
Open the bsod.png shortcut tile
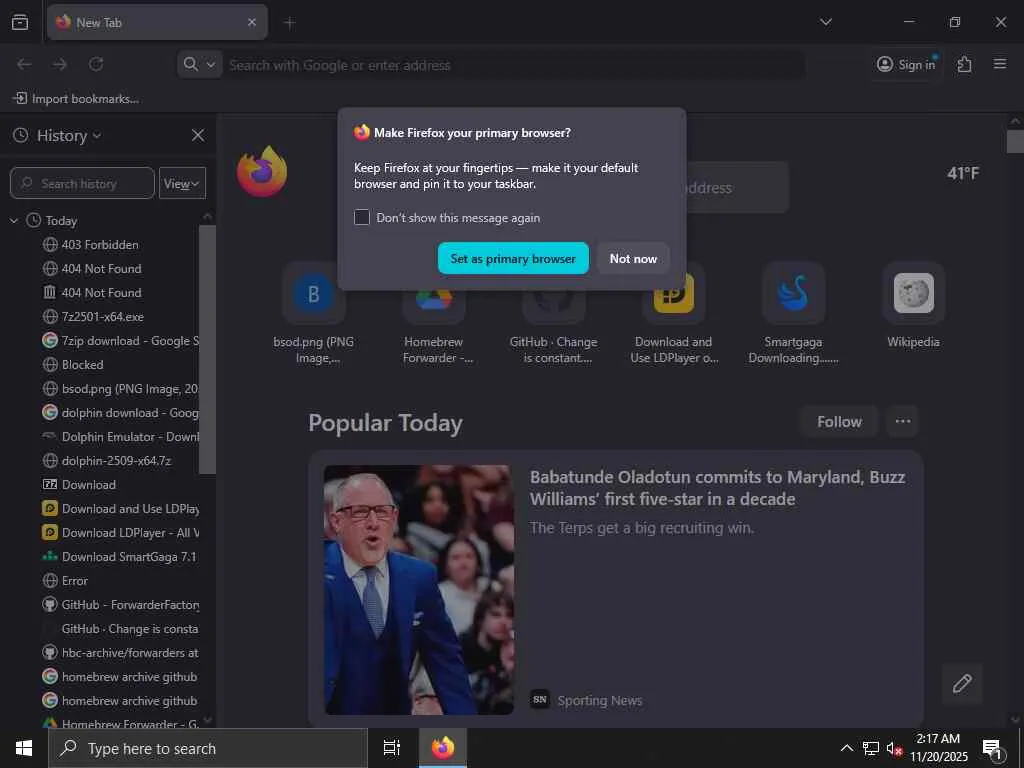pyautogui.click(x=313, y=315)
